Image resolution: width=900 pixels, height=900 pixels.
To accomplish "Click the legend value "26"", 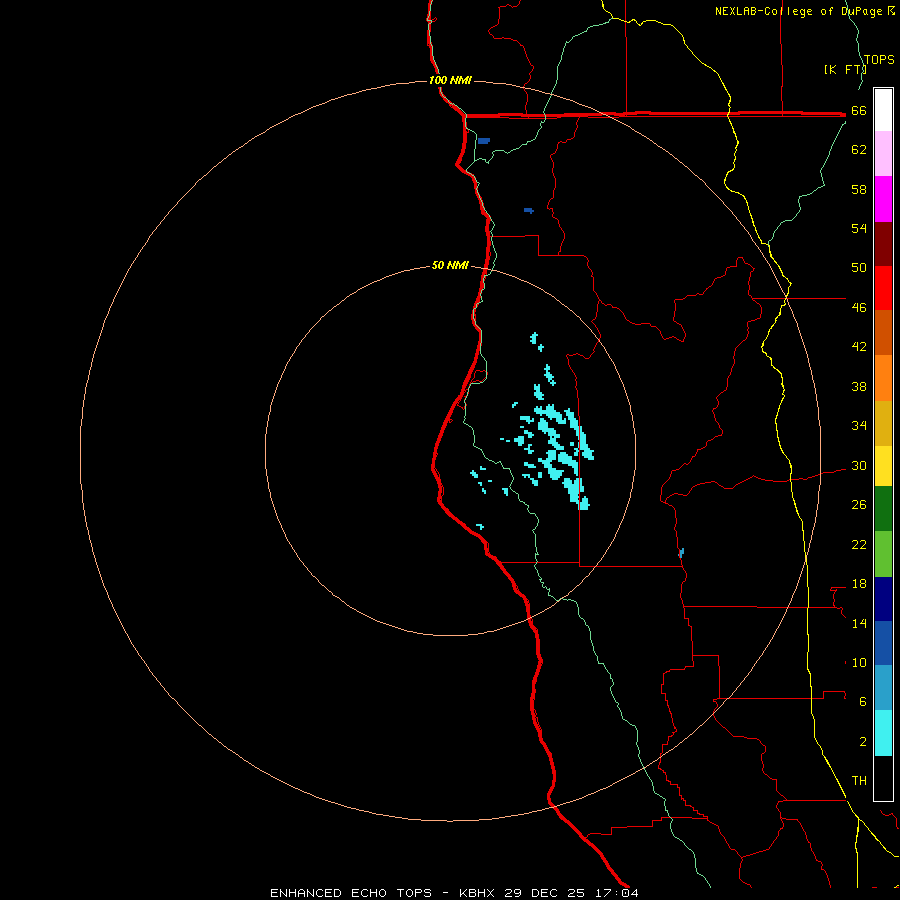I will click(859, 505).
